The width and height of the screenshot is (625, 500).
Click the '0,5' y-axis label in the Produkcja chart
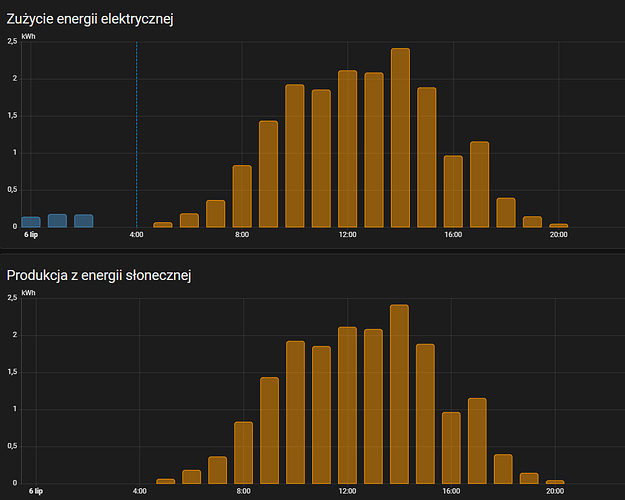click(x=12, y=446)
